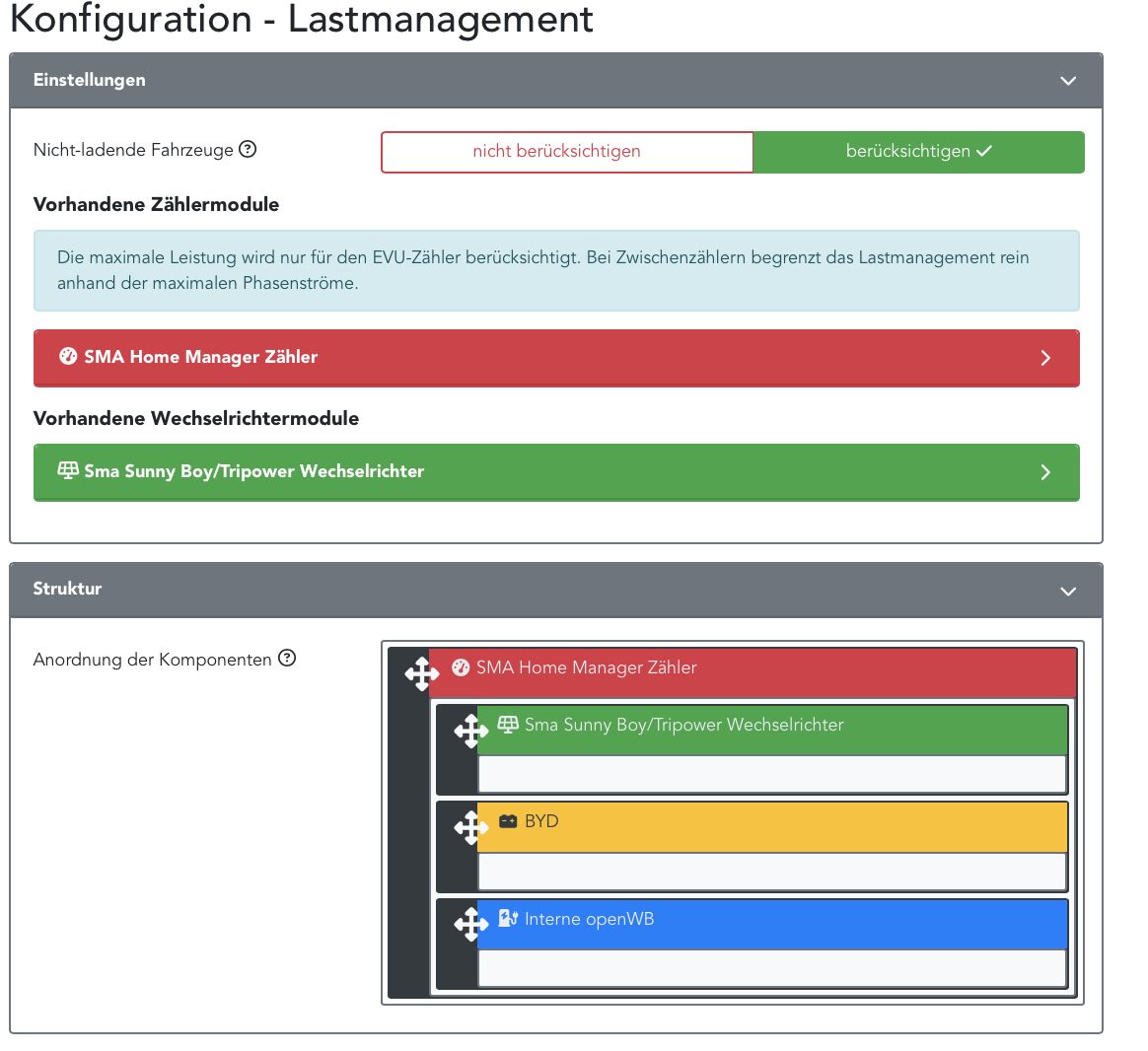Select 'berücksichtigen' option
The image size is (1148, 1051).
point(919,152)
